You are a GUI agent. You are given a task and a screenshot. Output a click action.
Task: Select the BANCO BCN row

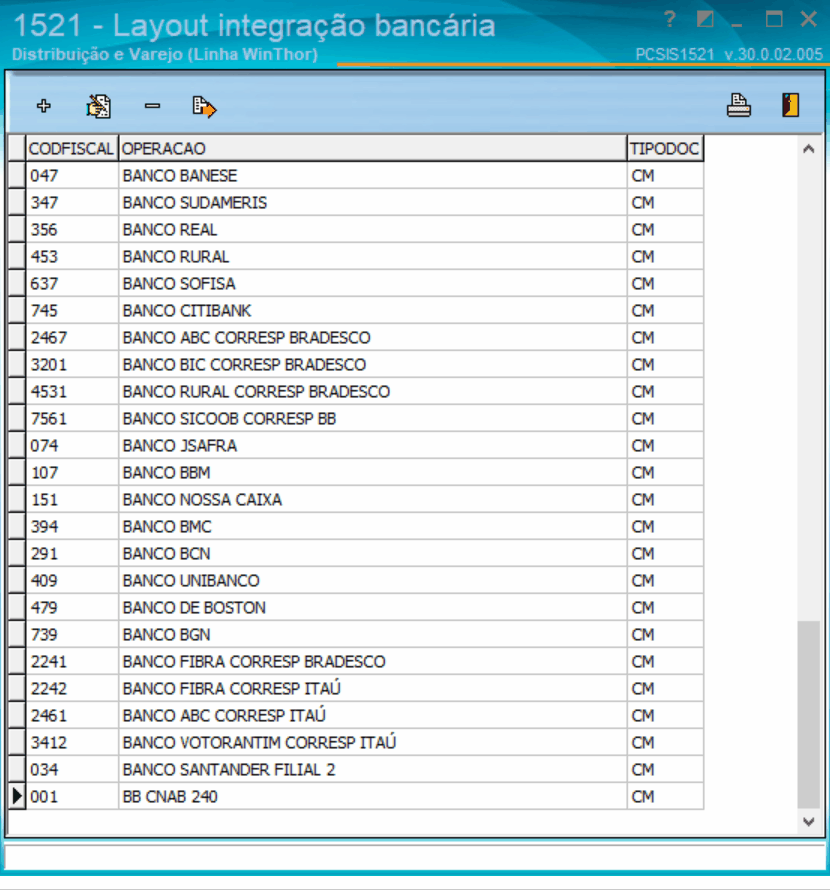356,553
